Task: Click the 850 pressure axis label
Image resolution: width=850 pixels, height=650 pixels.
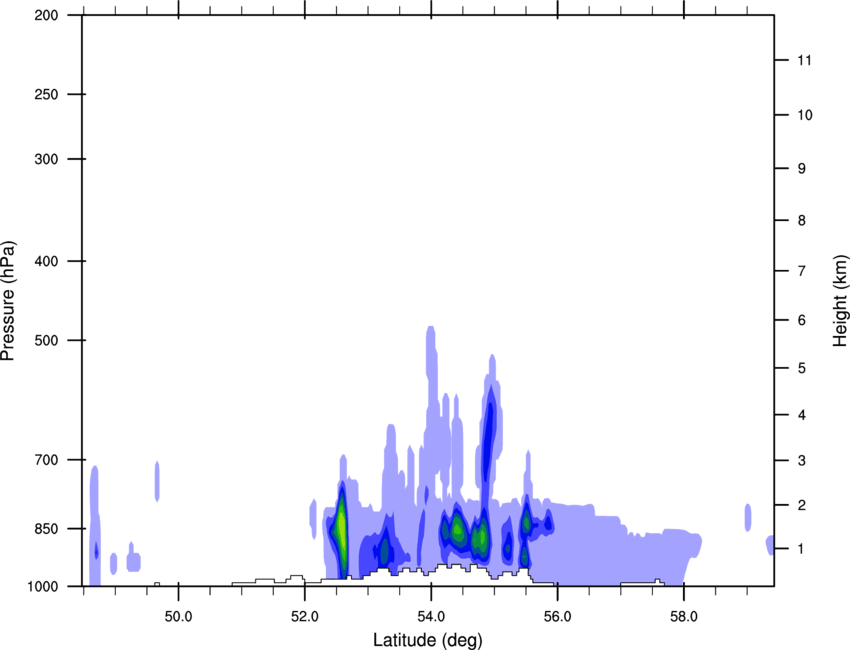Action: (46, 529)
